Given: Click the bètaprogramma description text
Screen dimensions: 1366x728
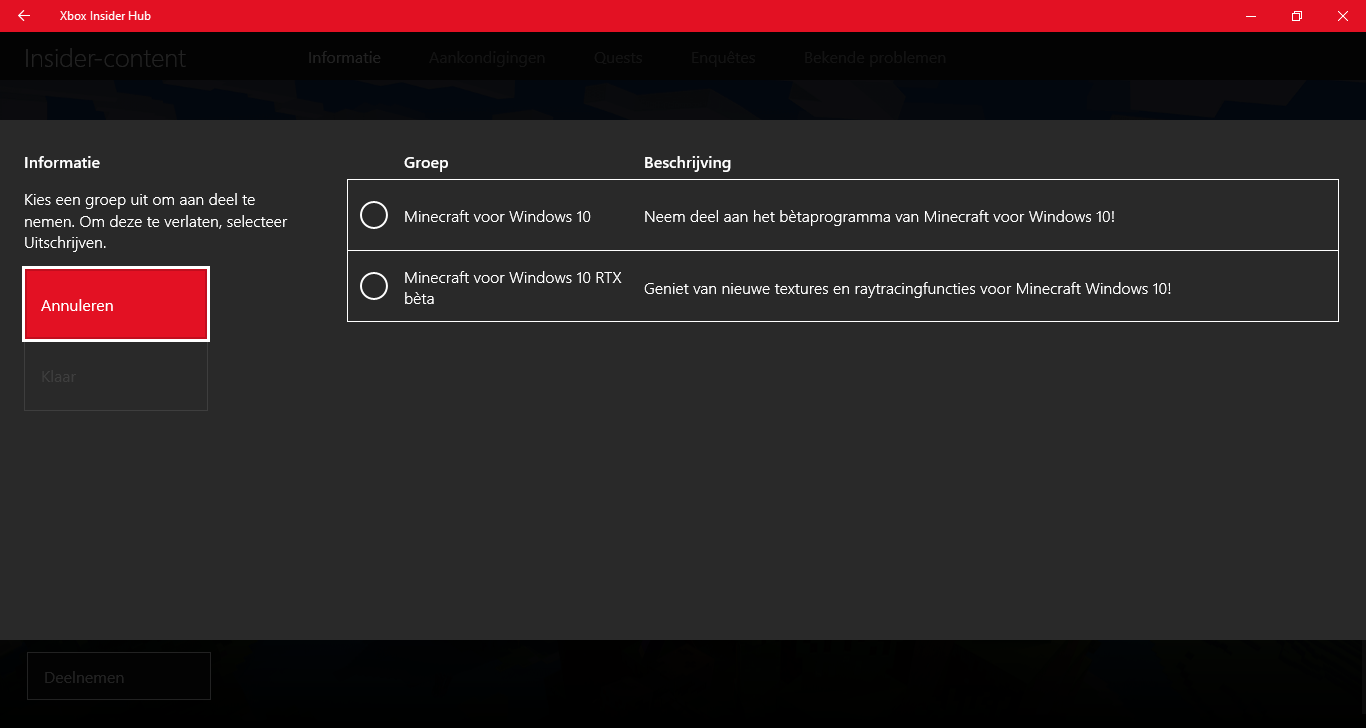Looking at the screenshot, I should pyautogui.click(x=879, y=216).
